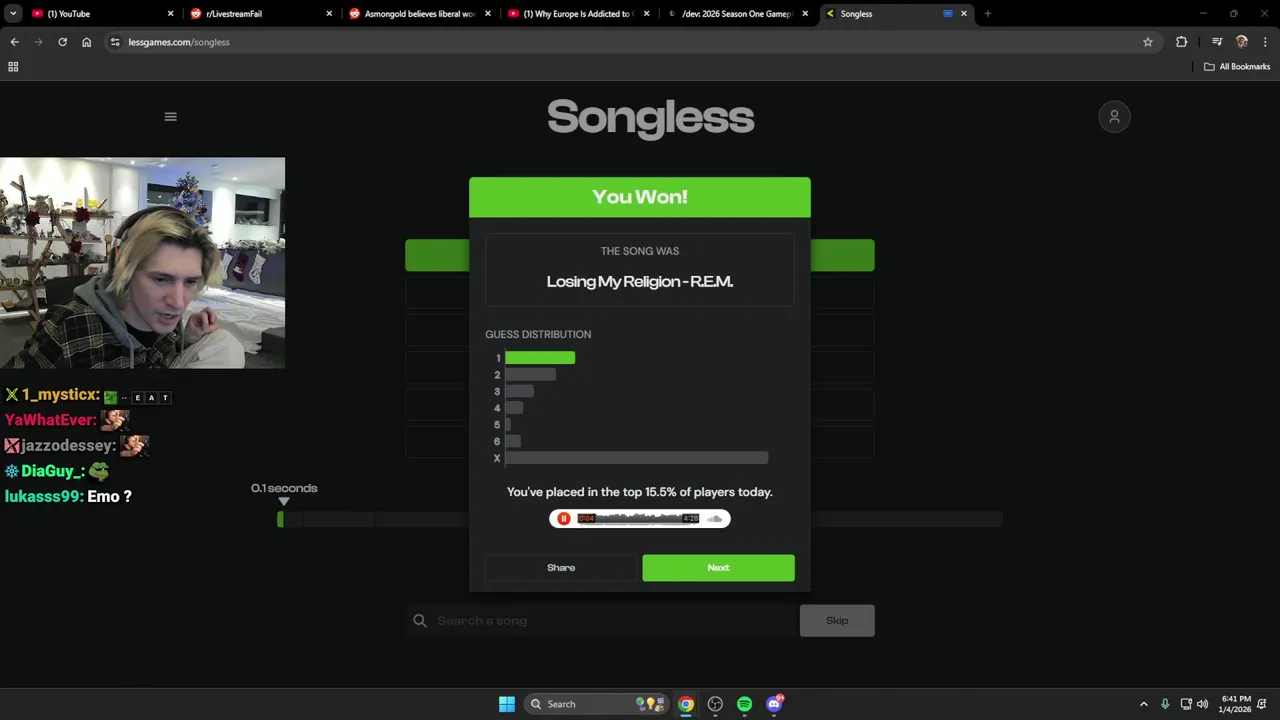The image size is (1280, 720).
Task: Open the apps grid in bookmarks bar
Action: [13, 67]
